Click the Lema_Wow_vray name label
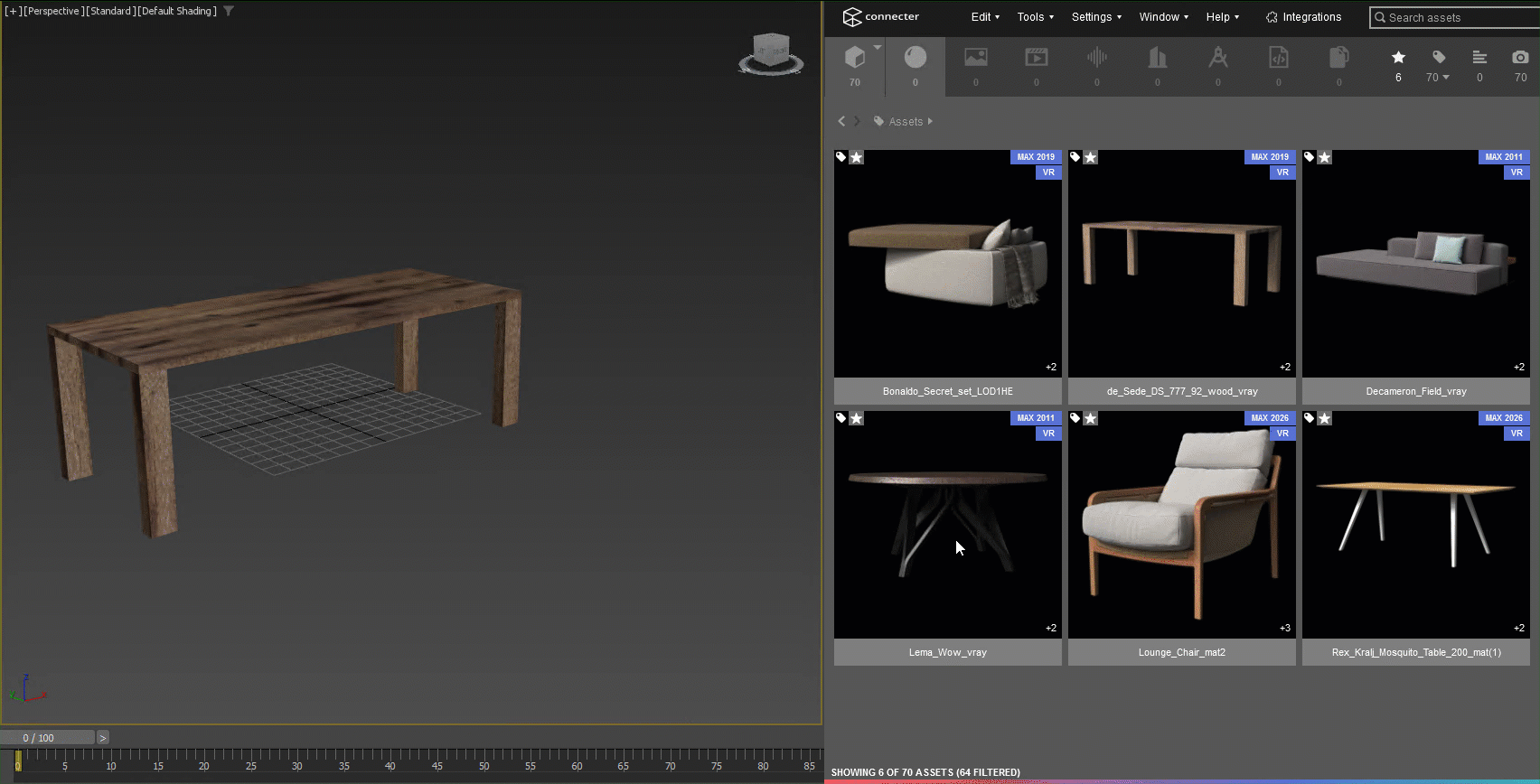This screenshot has height=784, width=1540. coord(948,652)
